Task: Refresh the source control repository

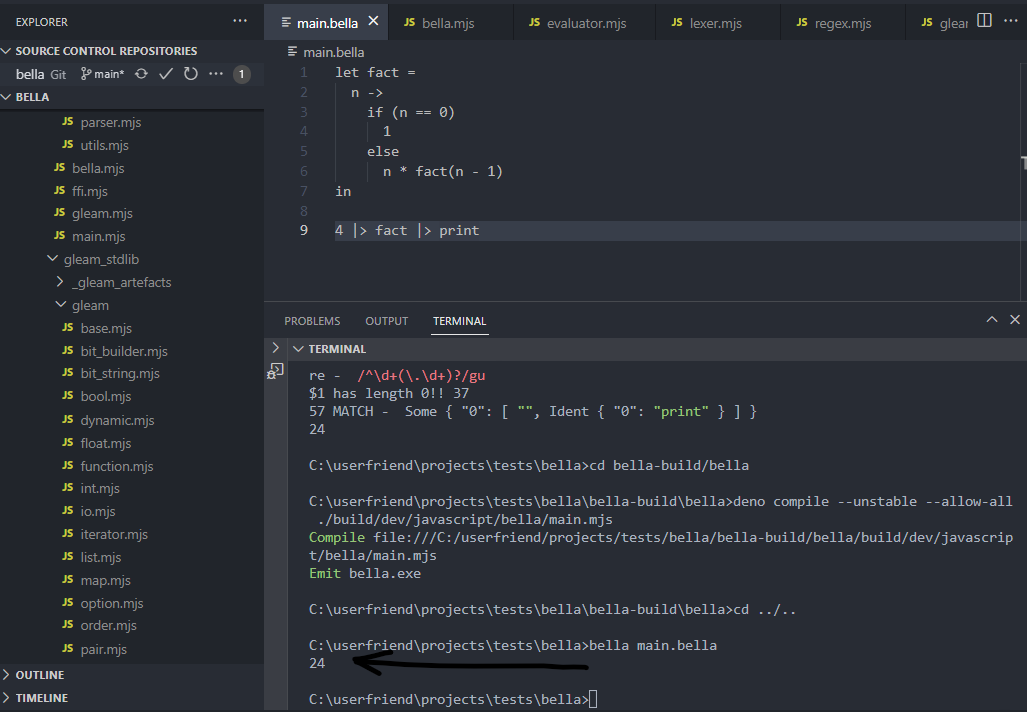Action: [191, 74]
